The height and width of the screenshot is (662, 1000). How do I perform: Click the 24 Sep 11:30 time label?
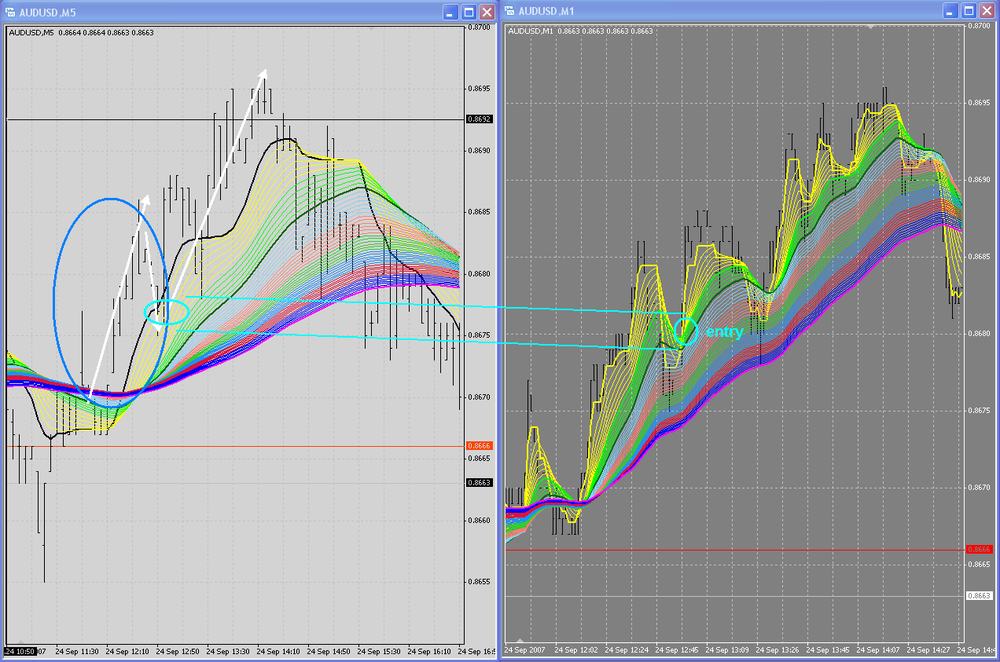point(77,652)
